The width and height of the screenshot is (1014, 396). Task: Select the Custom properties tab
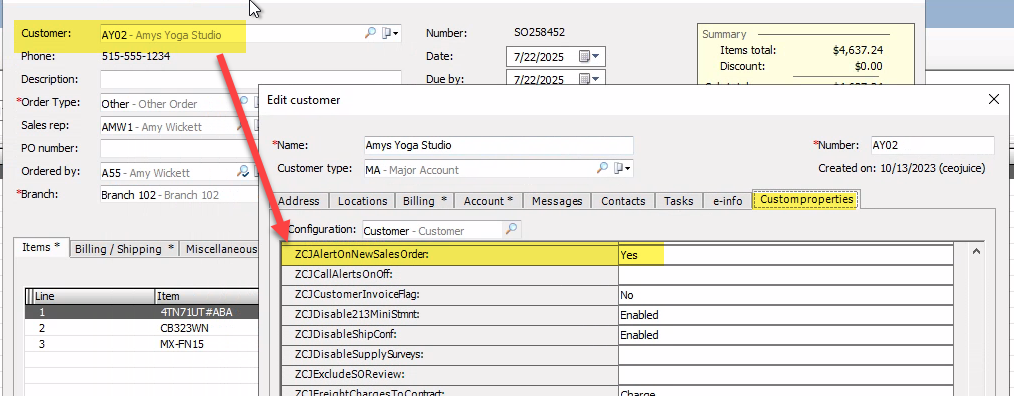tap(806, 200)
